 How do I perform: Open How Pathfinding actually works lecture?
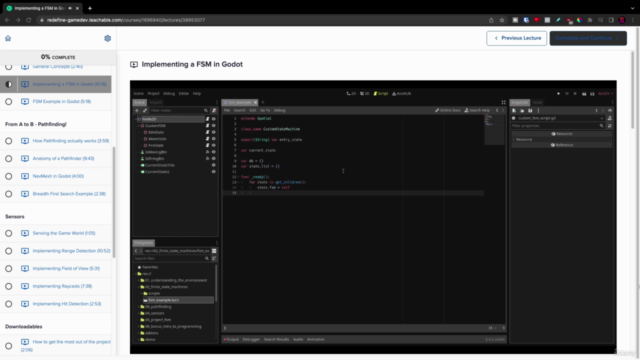[x=71, y=141]
